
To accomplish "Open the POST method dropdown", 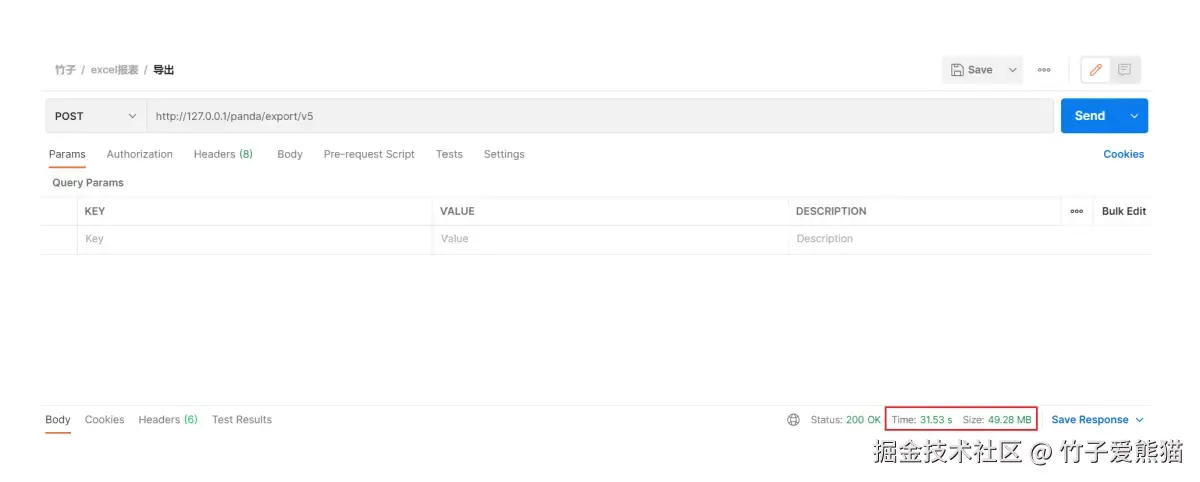I will point(96,116).
